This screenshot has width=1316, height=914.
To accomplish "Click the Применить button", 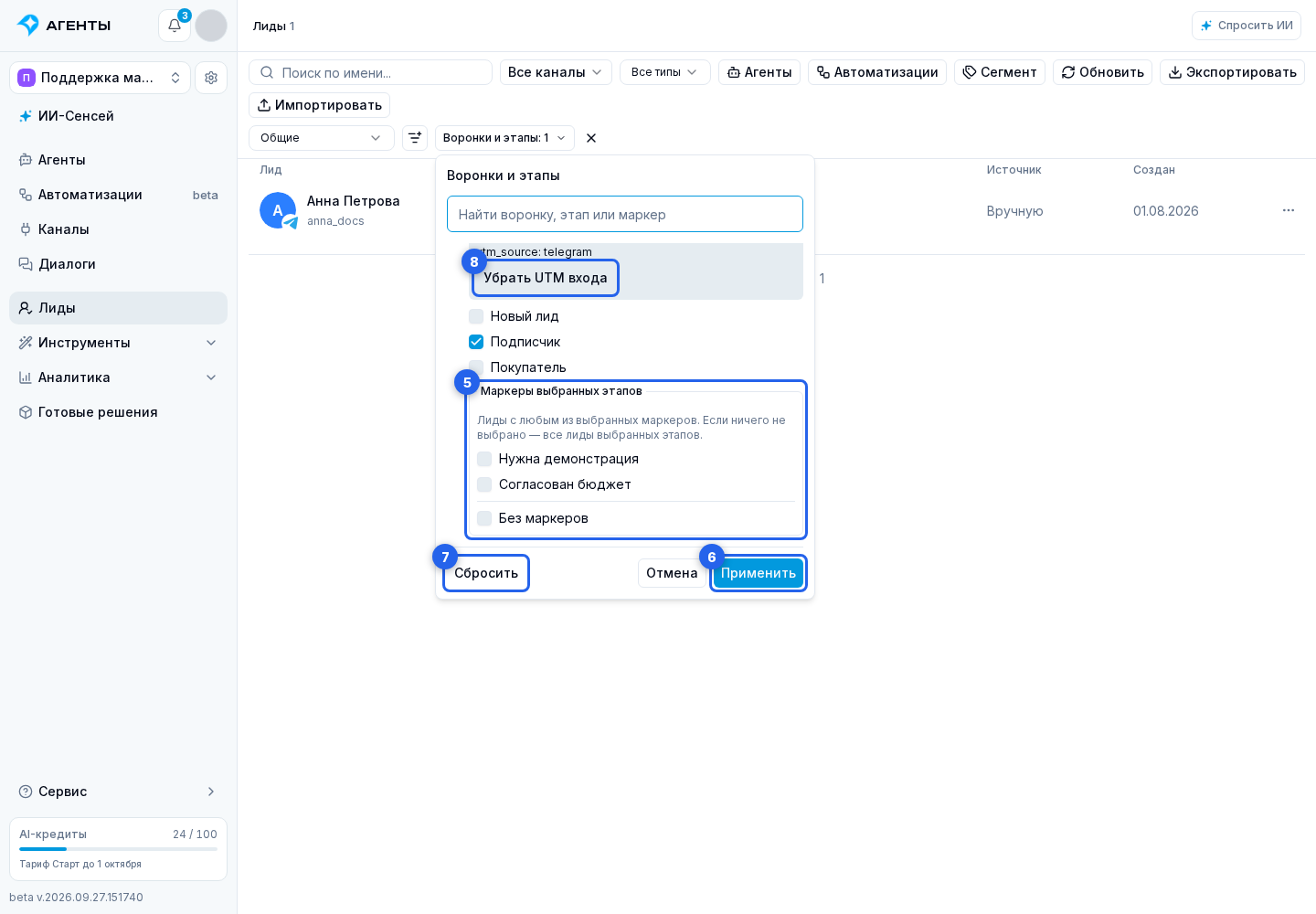I will (759, 573).
